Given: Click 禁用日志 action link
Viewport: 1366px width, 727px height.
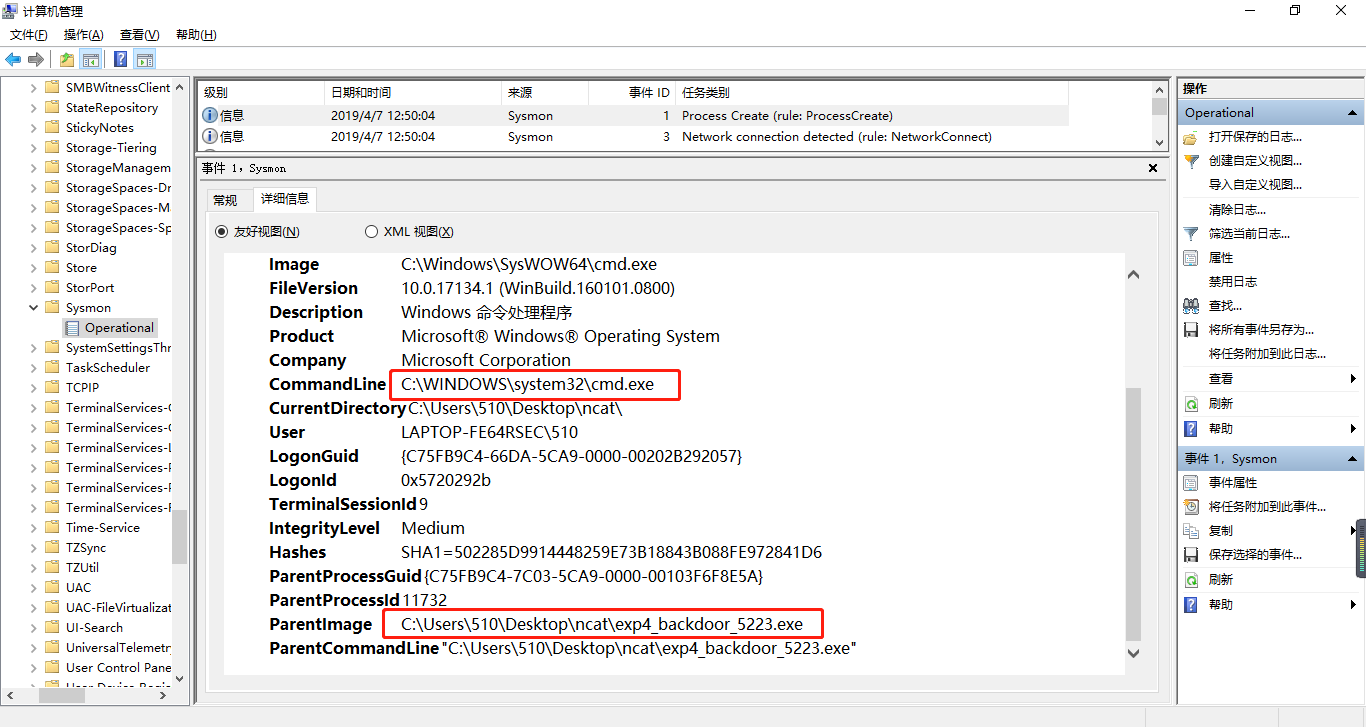Looking at the screenshot, I should click(x=1233, y=281).
